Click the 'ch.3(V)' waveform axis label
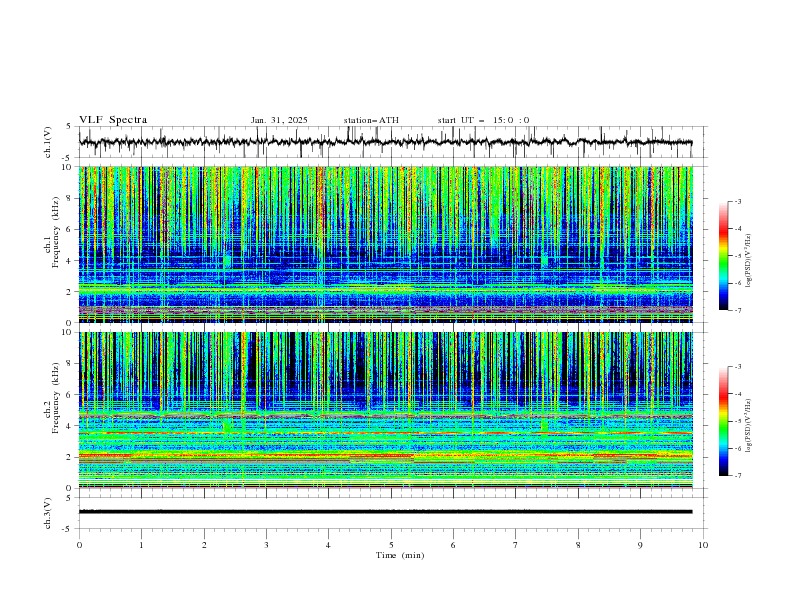The height and width of the screenshot is (612, 792). click(48, 513)
